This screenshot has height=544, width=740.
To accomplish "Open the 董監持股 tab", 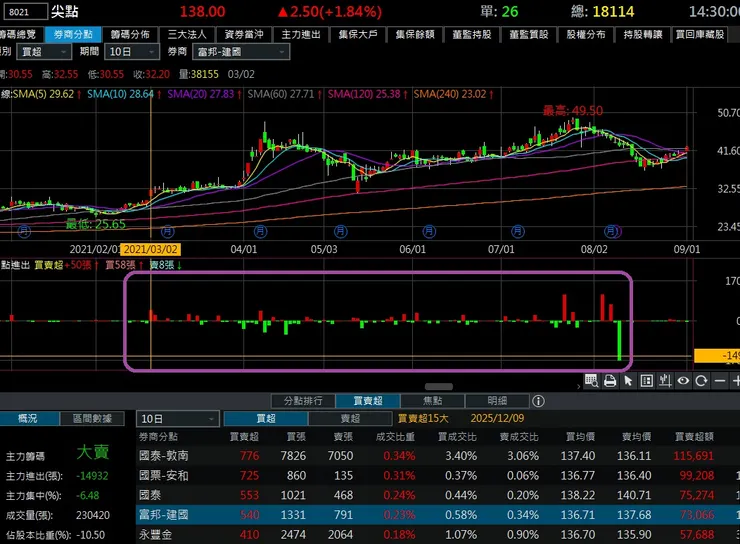I will 472,34.
